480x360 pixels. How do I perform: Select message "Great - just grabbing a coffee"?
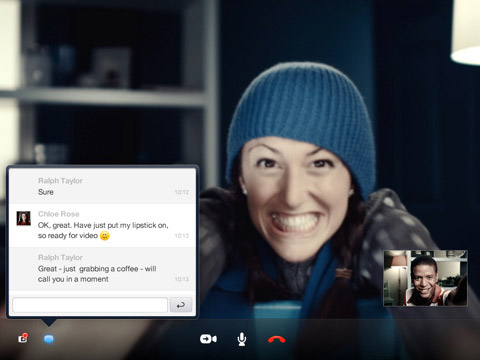coord(88,269)
